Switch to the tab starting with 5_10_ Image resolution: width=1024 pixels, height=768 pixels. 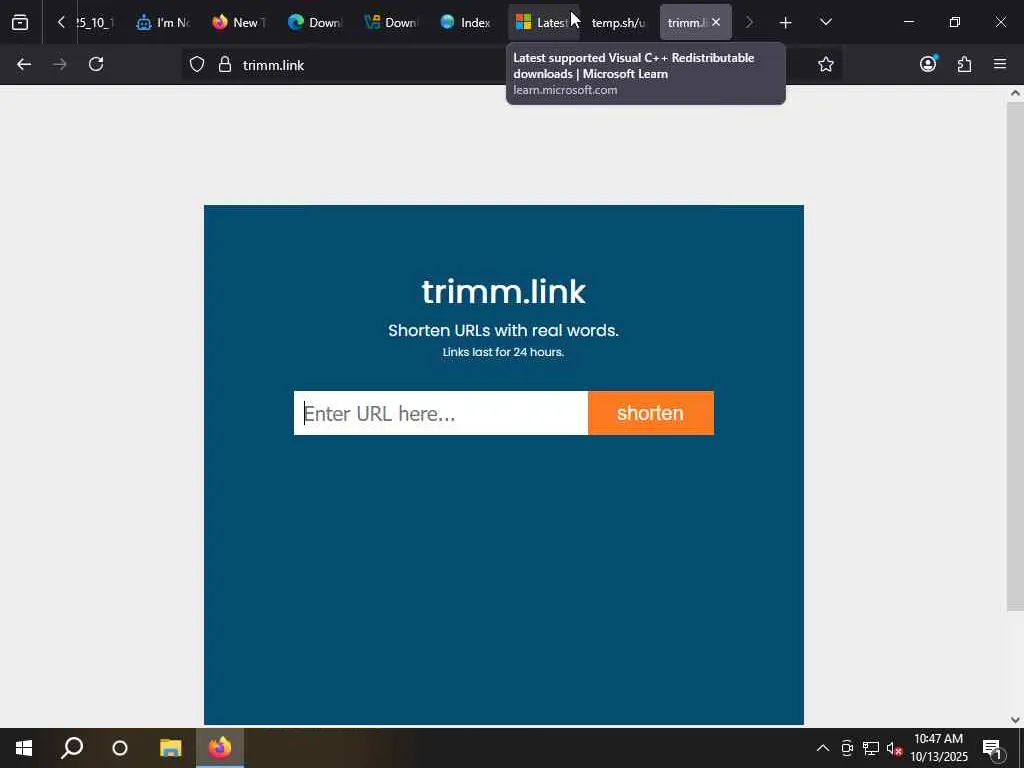coord(95,23)
